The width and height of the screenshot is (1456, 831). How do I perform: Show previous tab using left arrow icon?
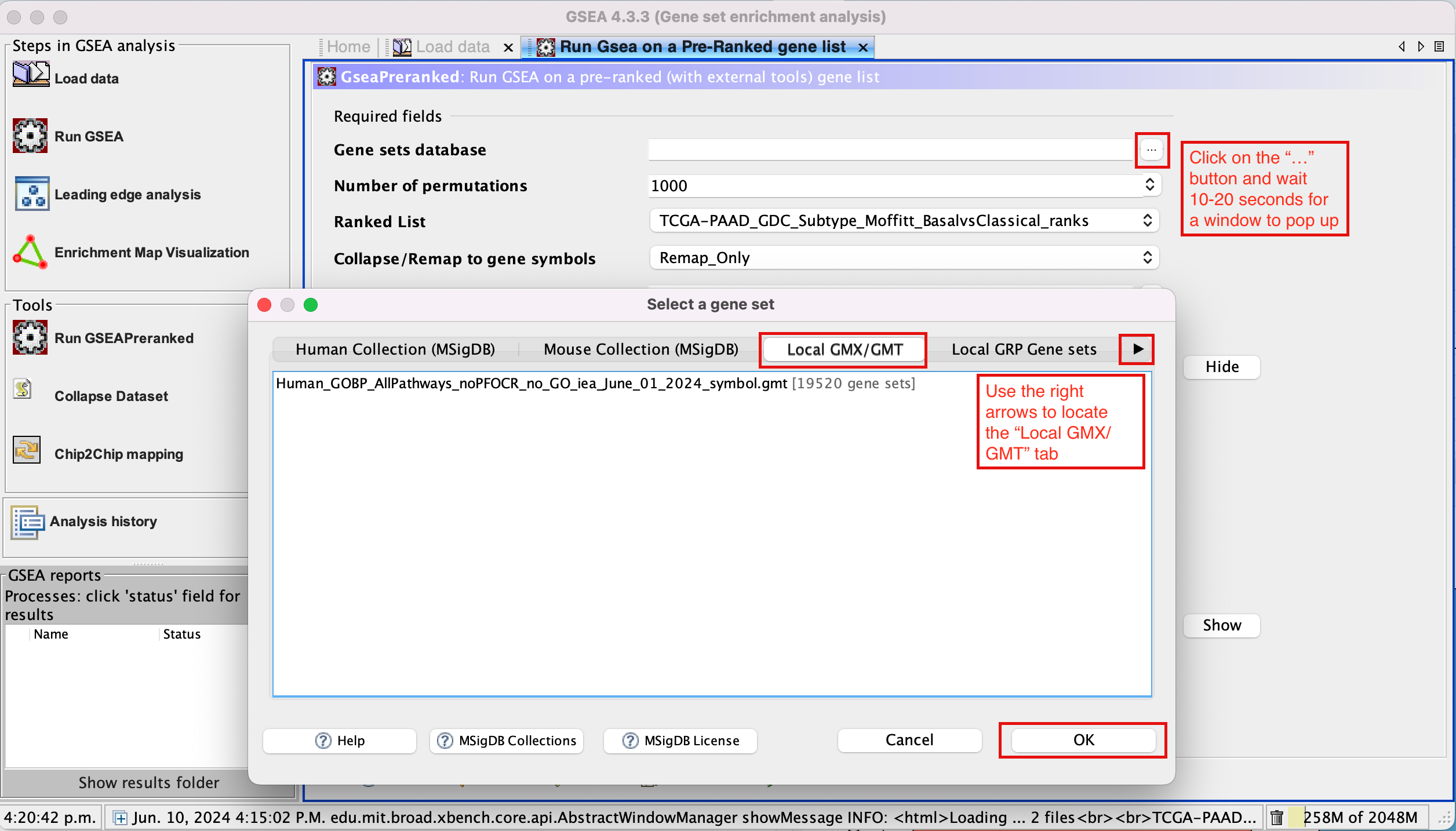point(1402,46)
